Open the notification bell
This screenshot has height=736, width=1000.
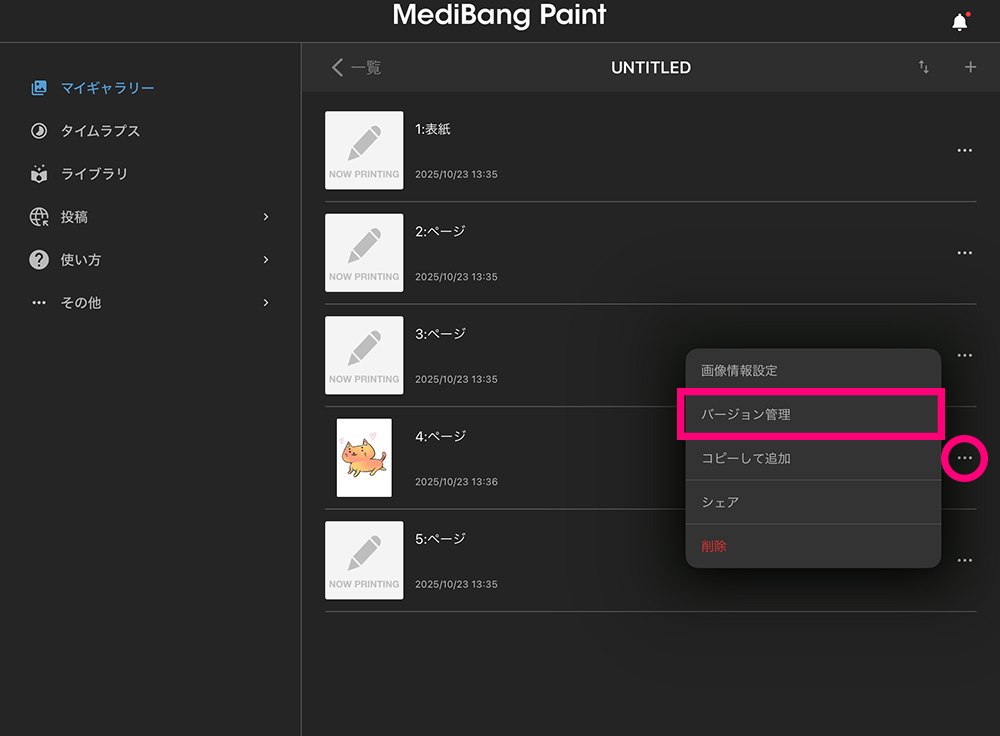[x=960, y=22]
